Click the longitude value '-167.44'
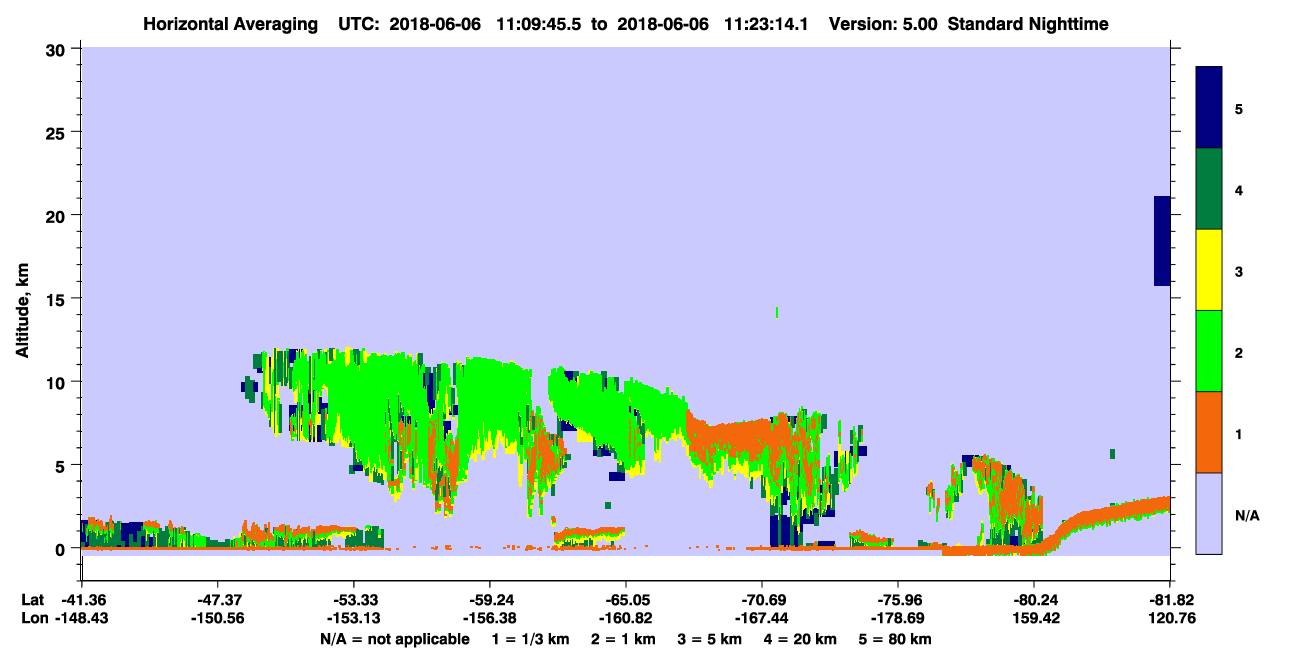The image size is (1300, 667). point(762,619)
